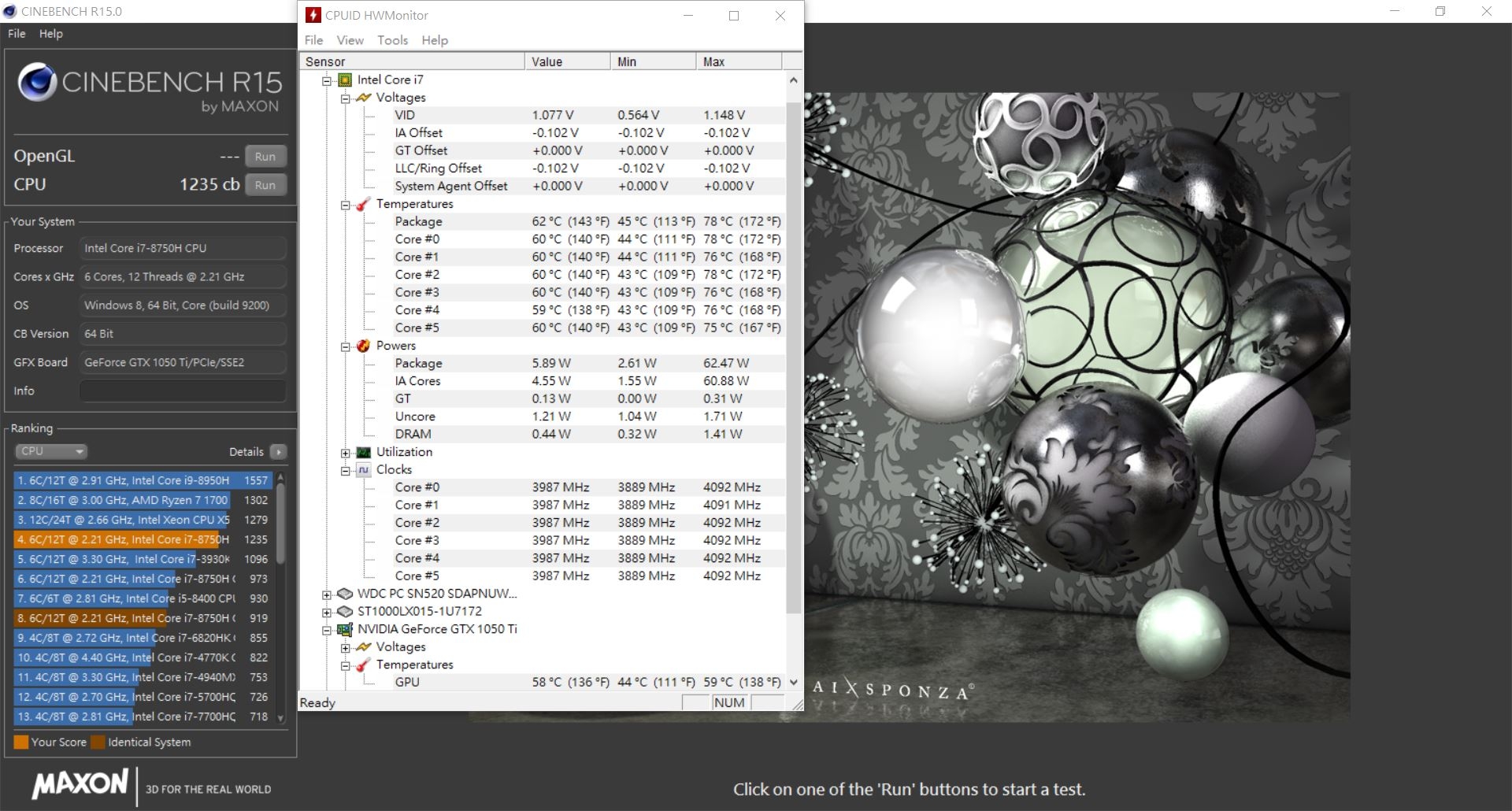Click the Value column header
Viewport: 1512px width, 811px height.
tap(568, 61)
